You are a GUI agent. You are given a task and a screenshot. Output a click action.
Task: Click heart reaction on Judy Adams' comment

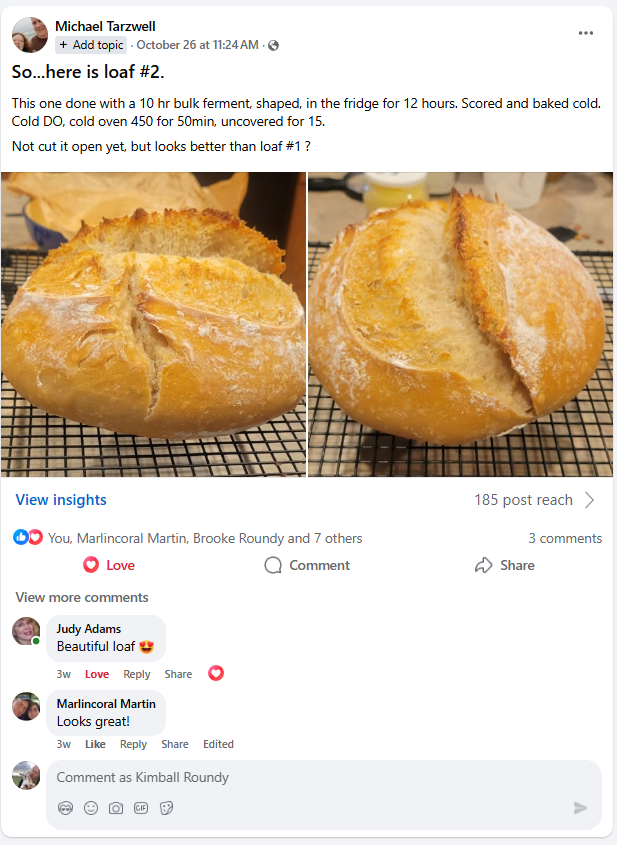pos(216,674)
